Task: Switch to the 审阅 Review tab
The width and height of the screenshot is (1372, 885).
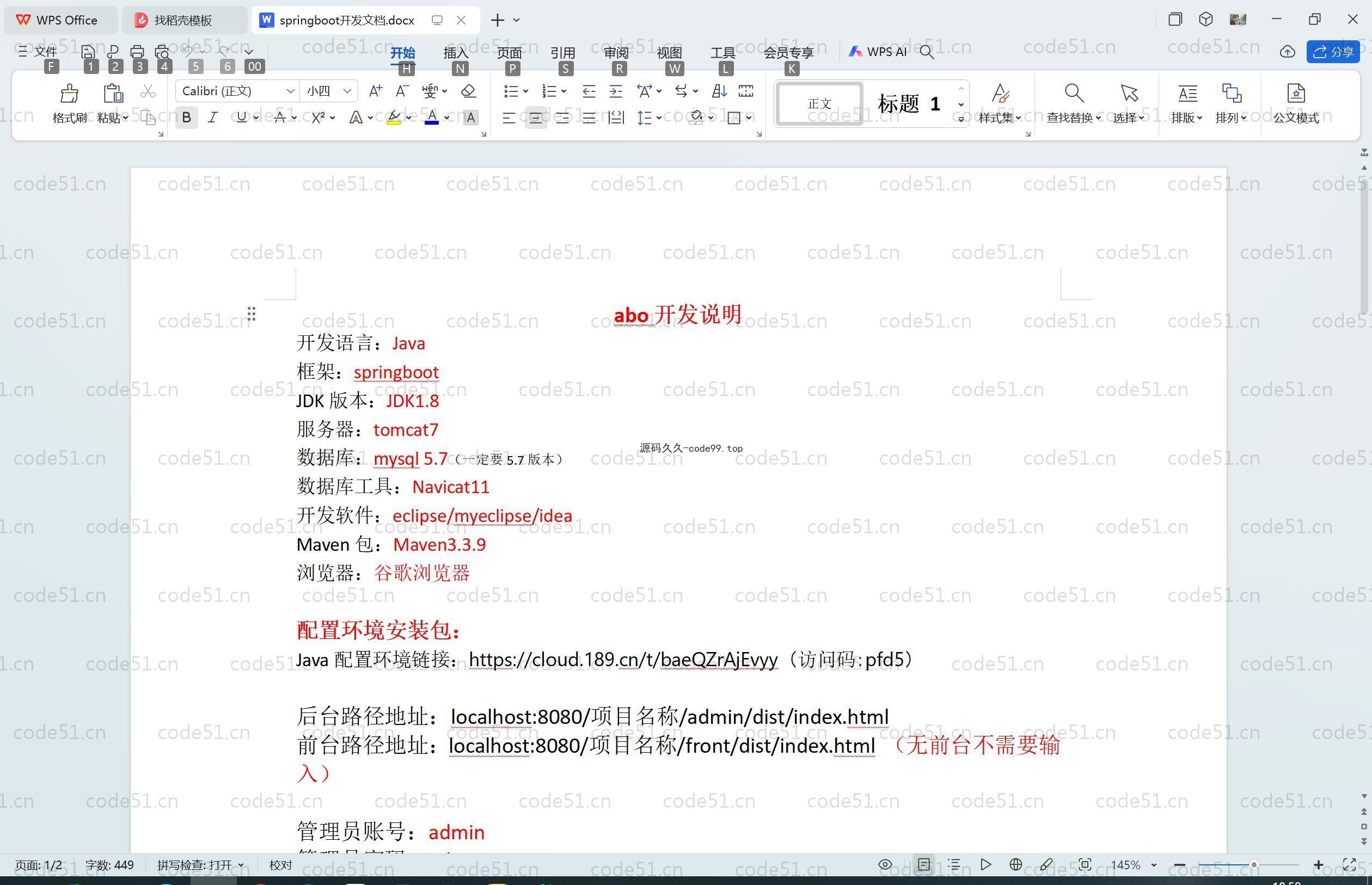Action: (616, 52)
